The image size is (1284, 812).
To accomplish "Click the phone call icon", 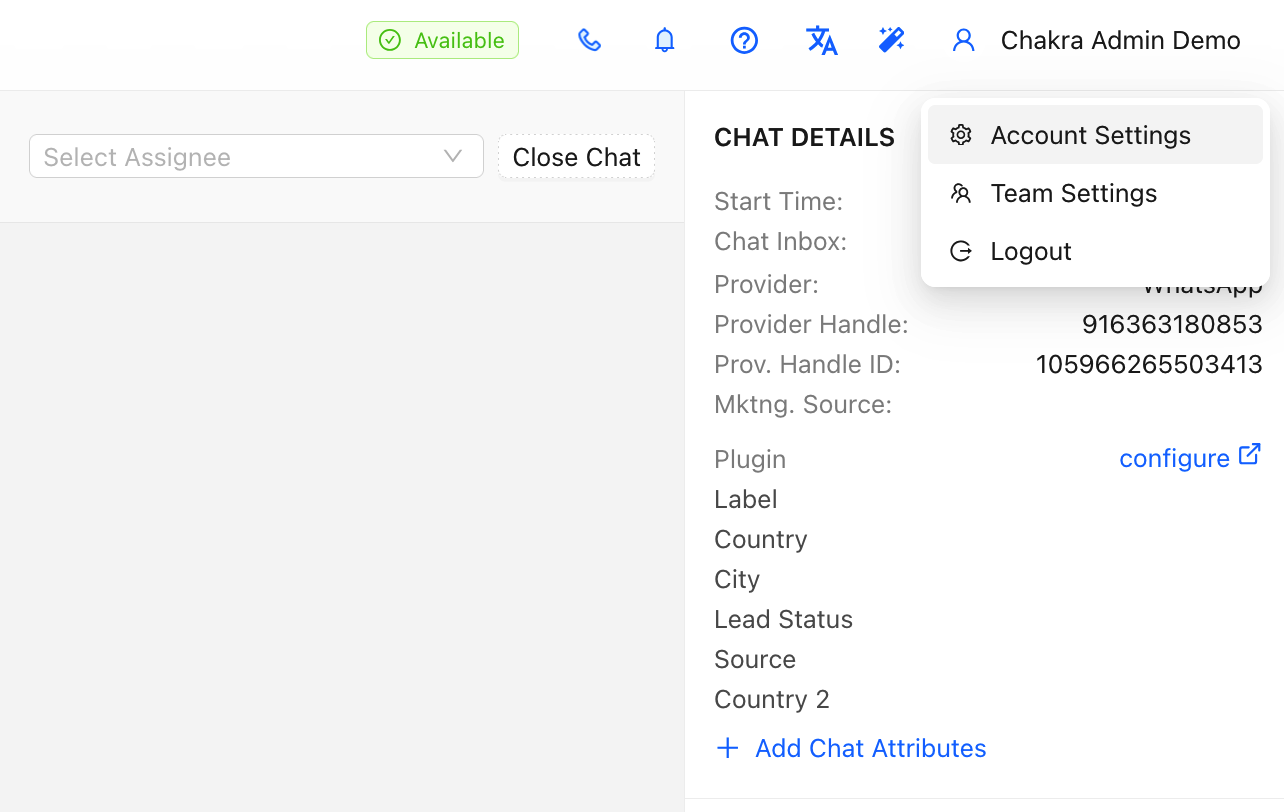I will coord(590,41).
